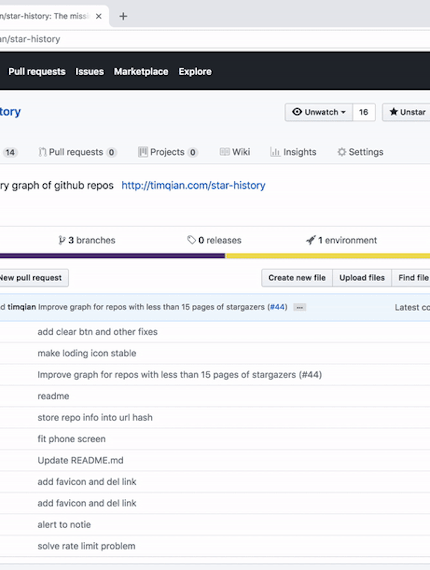Open 'Update README.md' commit
The image size is (430, 570).
point(80,461)
